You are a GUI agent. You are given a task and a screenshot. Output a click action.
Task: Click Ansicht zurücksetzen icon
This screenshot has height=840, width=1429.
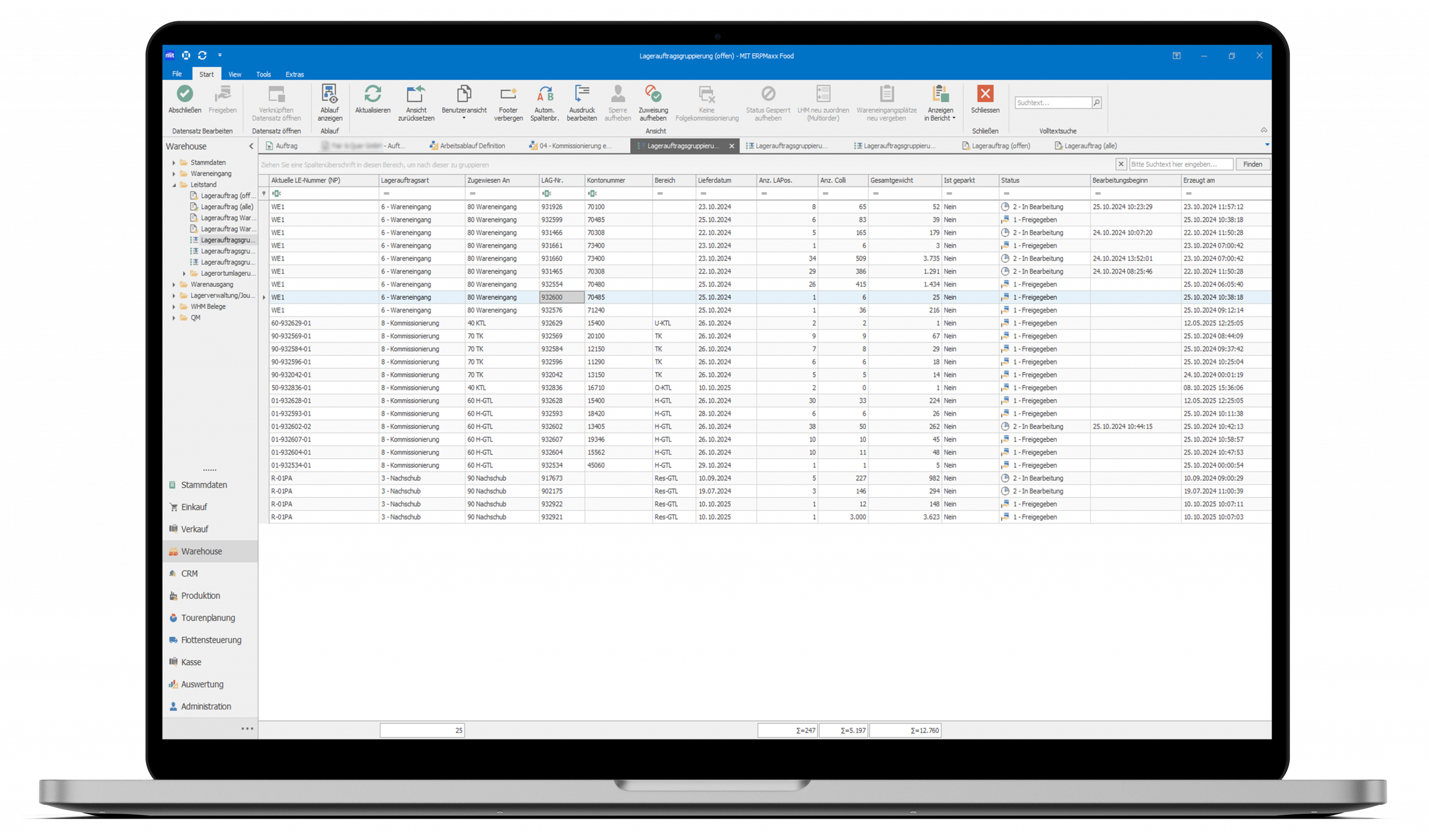416,94
